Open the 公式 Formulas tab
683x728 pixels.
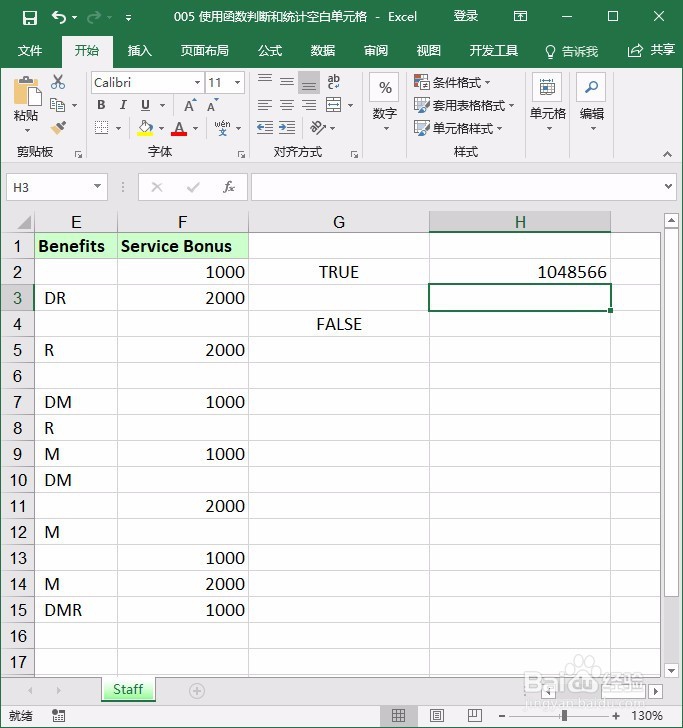(x=270, y=51)
